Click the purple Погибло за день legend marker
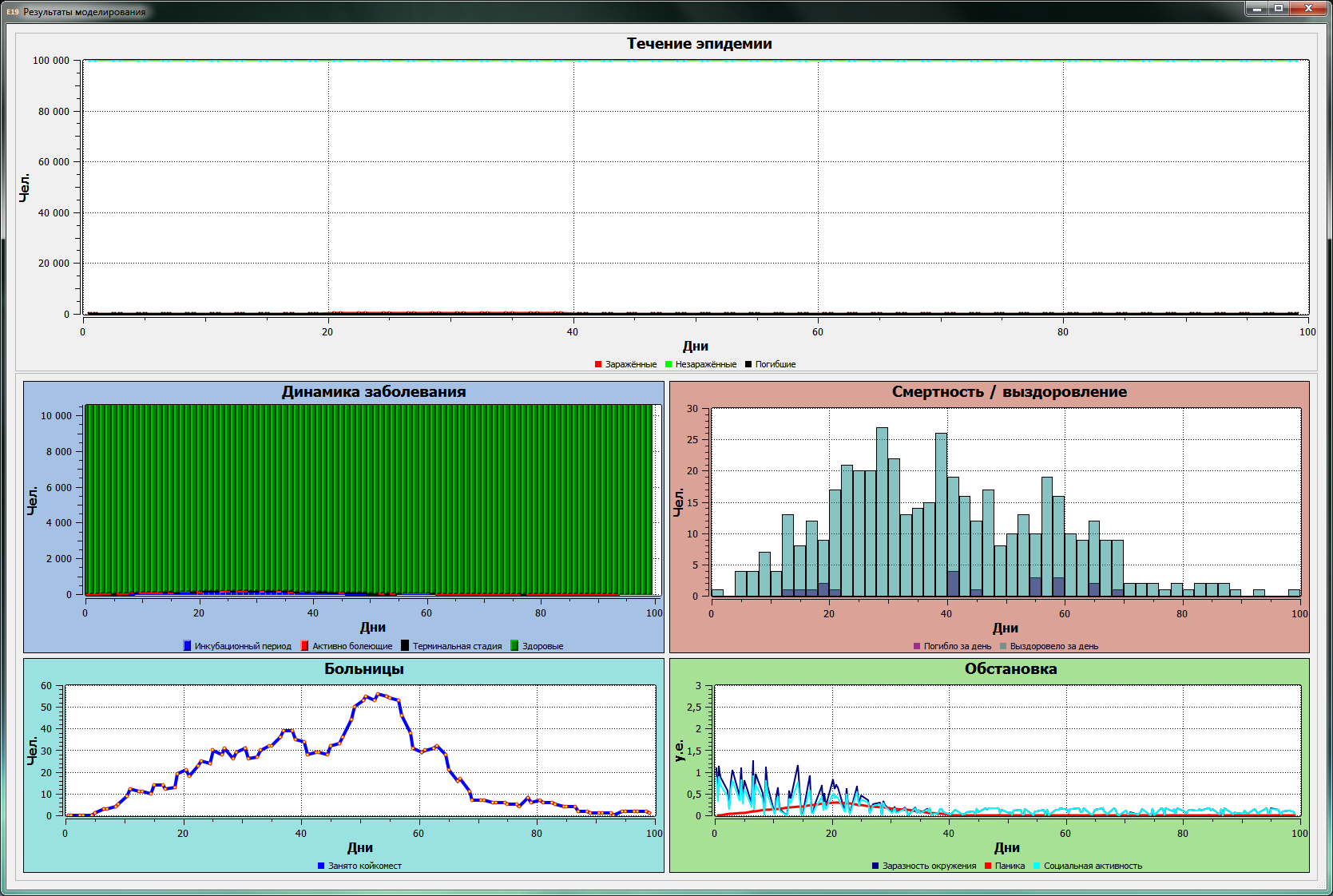The width and height of the screenshot is (1333, 896). click(917, 646)
